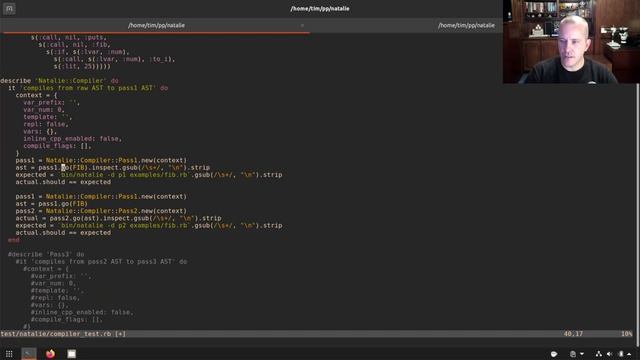The image size is (640, 360).
Task: Open the white window icon in taskbar
Action: [71, 354]
